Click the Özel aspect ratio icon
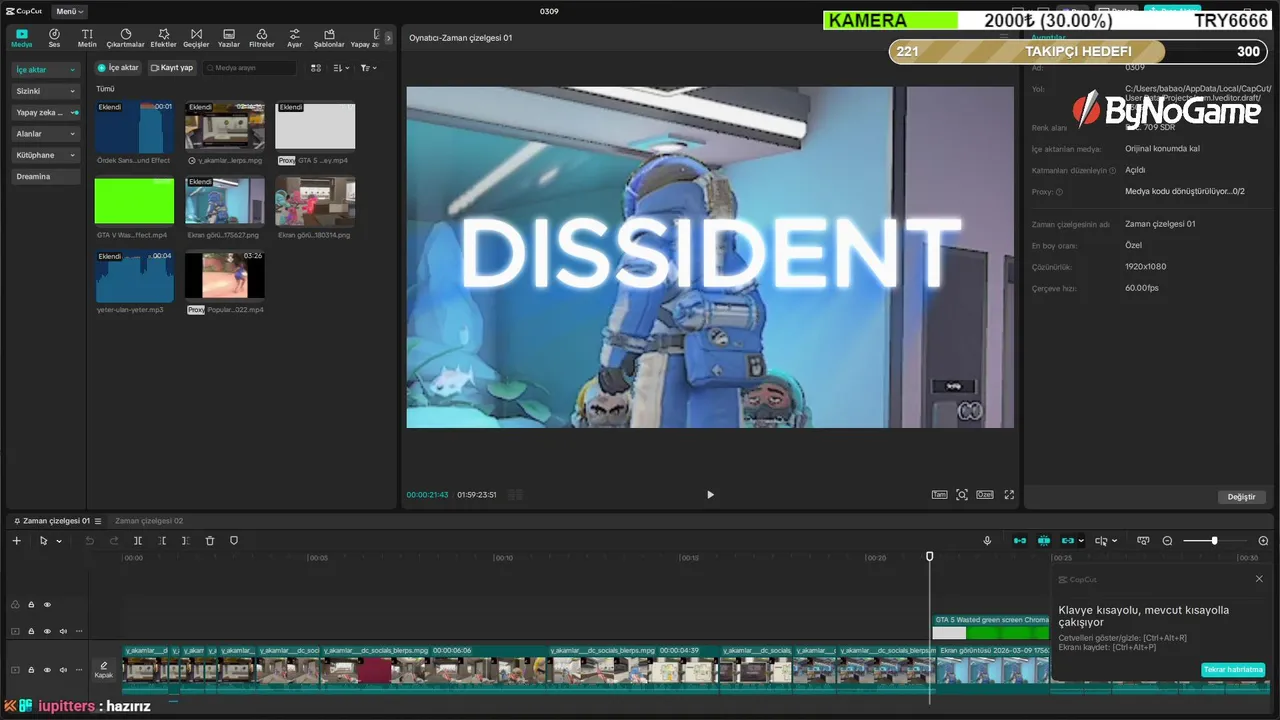 (x=985, y=495)
